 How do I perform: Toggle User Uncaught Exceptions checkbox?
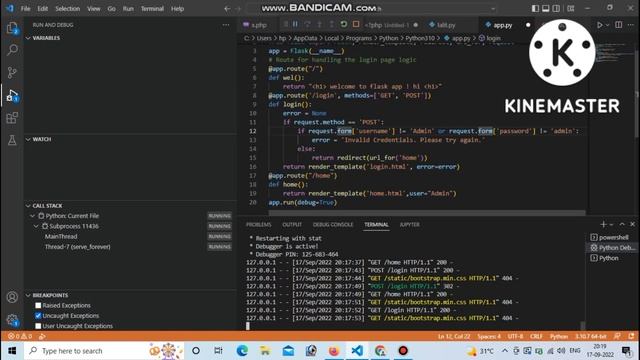pyautogui.click(x=38, y=326)
